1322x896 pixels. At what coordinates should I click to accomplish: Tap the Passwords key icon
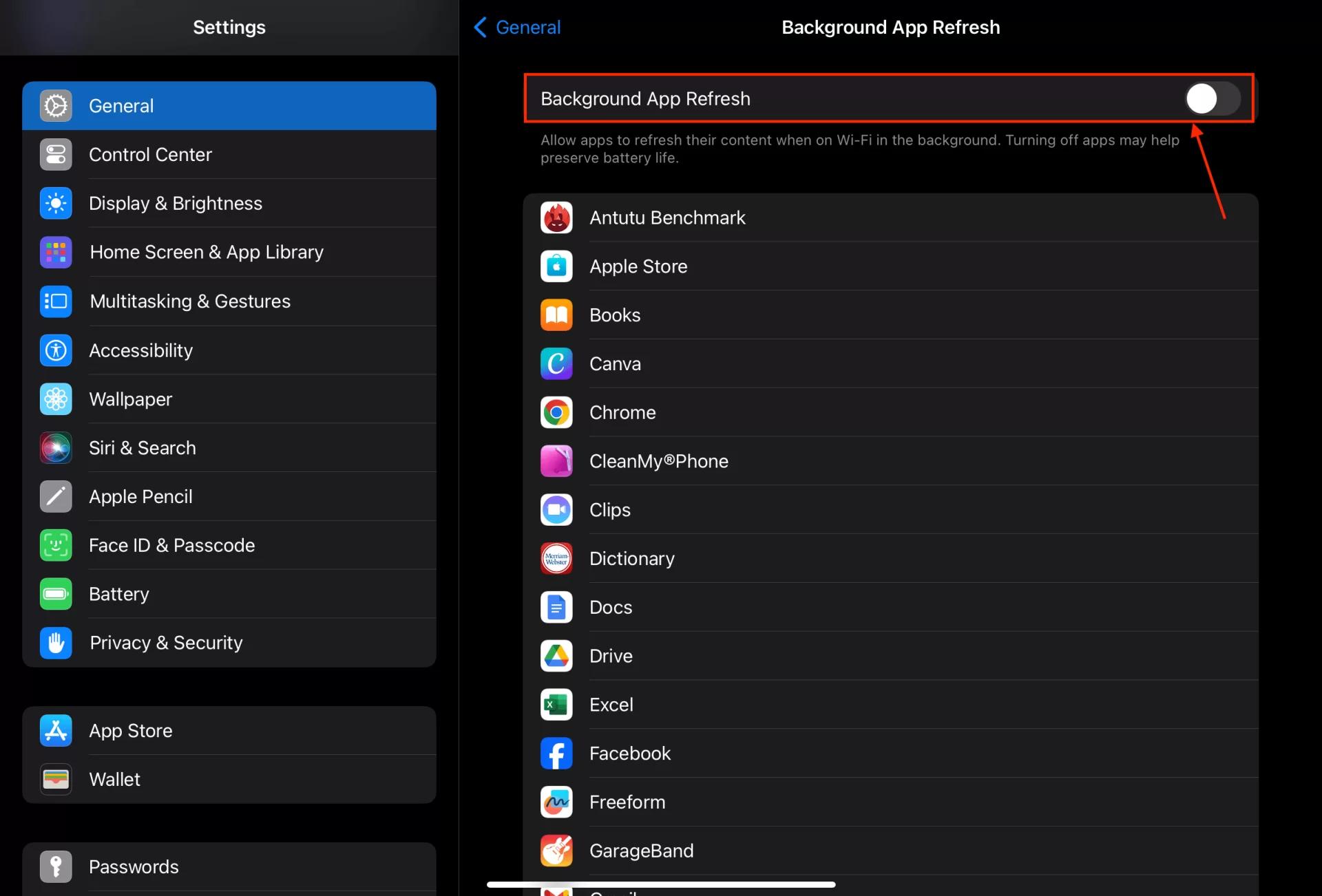click(x=56, y=867)
